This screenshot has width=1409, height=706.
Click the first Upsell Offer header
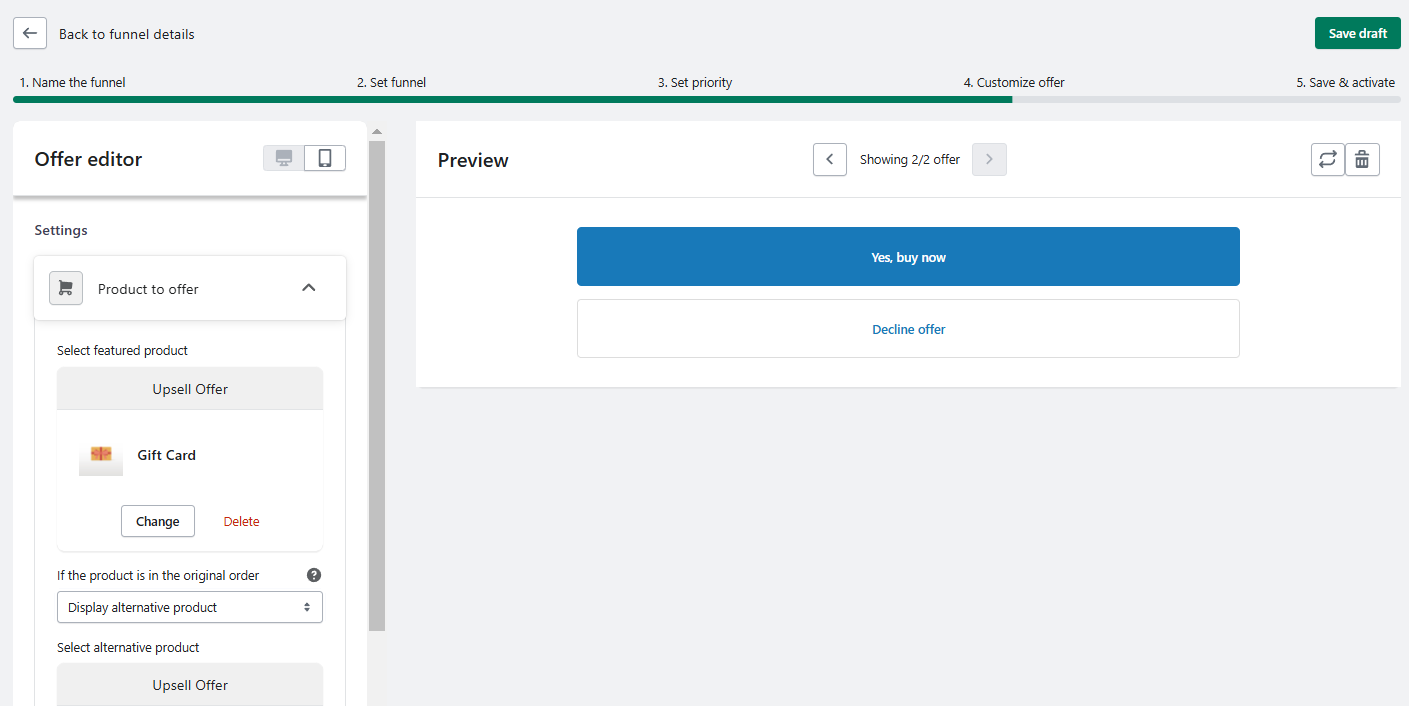(190, 389)
